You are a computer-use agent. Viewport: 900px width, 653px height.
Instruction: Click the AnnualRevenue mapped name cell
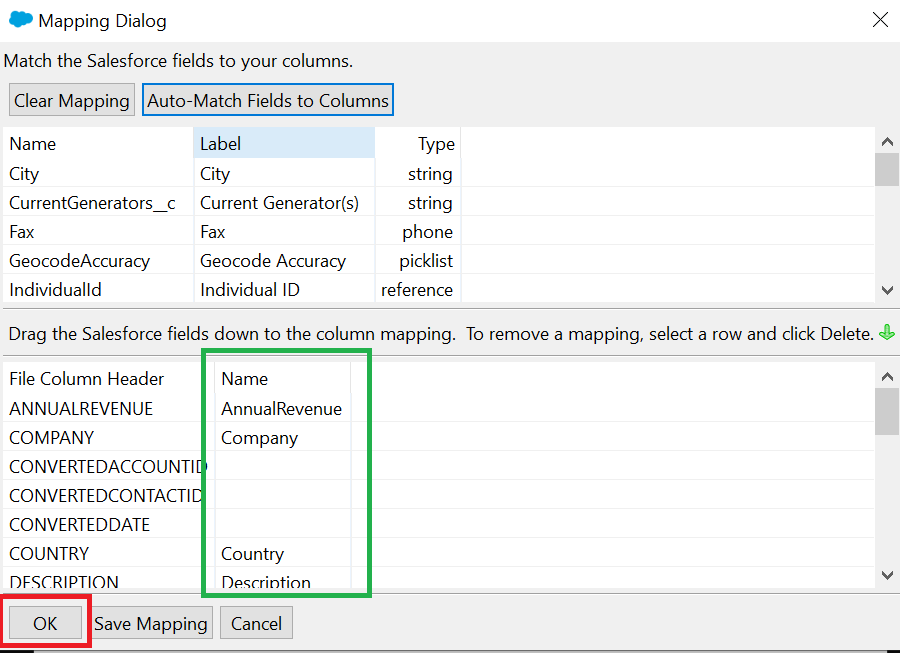[282, 409]
